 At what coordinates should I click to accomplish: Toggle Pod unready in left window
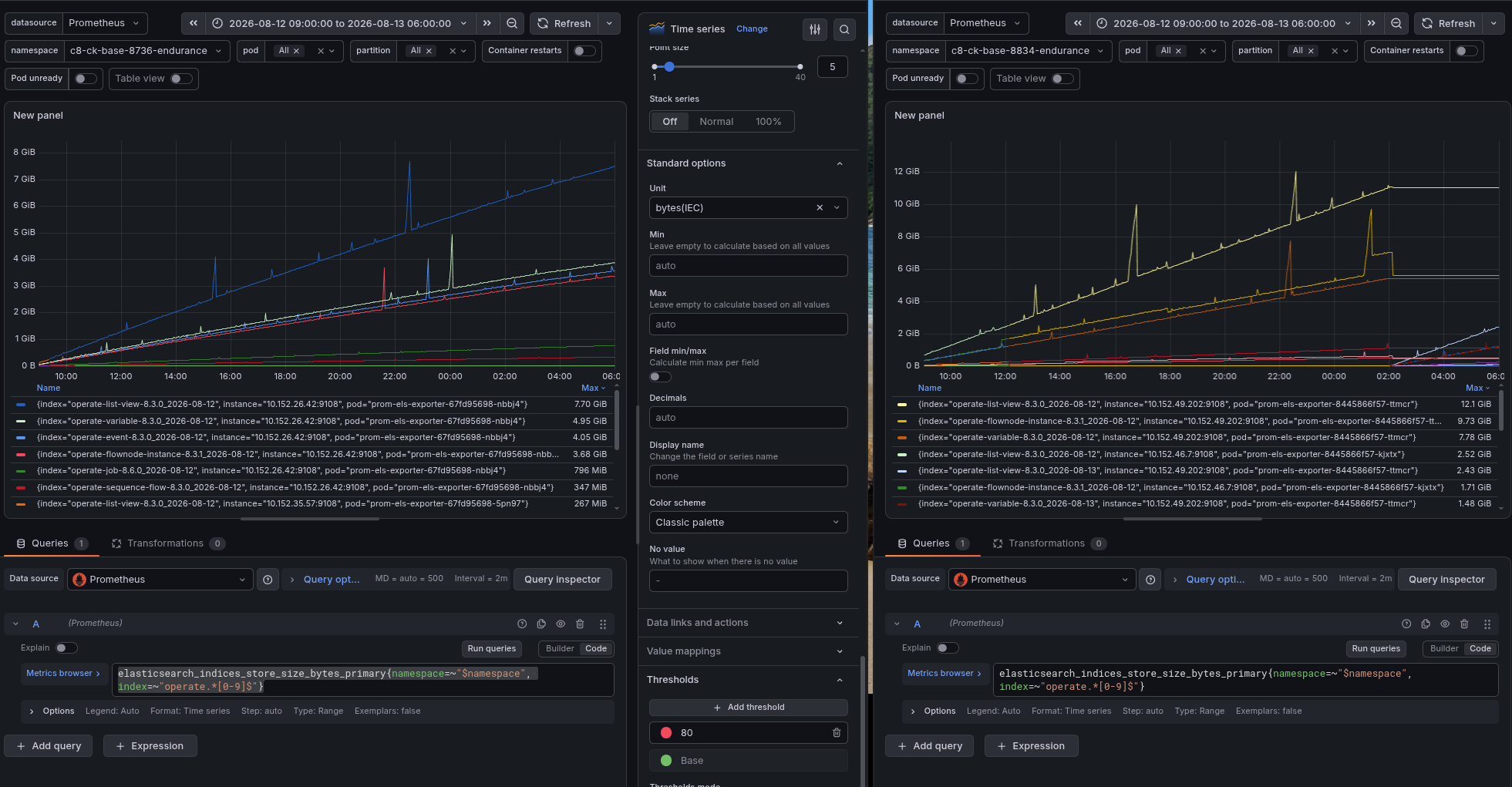coord(86,79)
